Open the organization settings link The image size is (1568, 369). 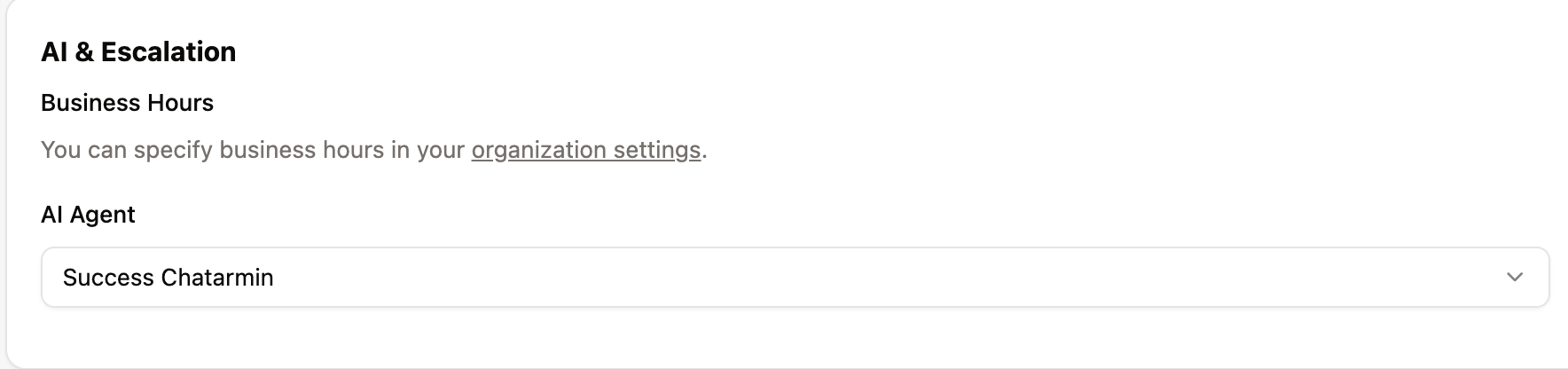click(585, 150)
